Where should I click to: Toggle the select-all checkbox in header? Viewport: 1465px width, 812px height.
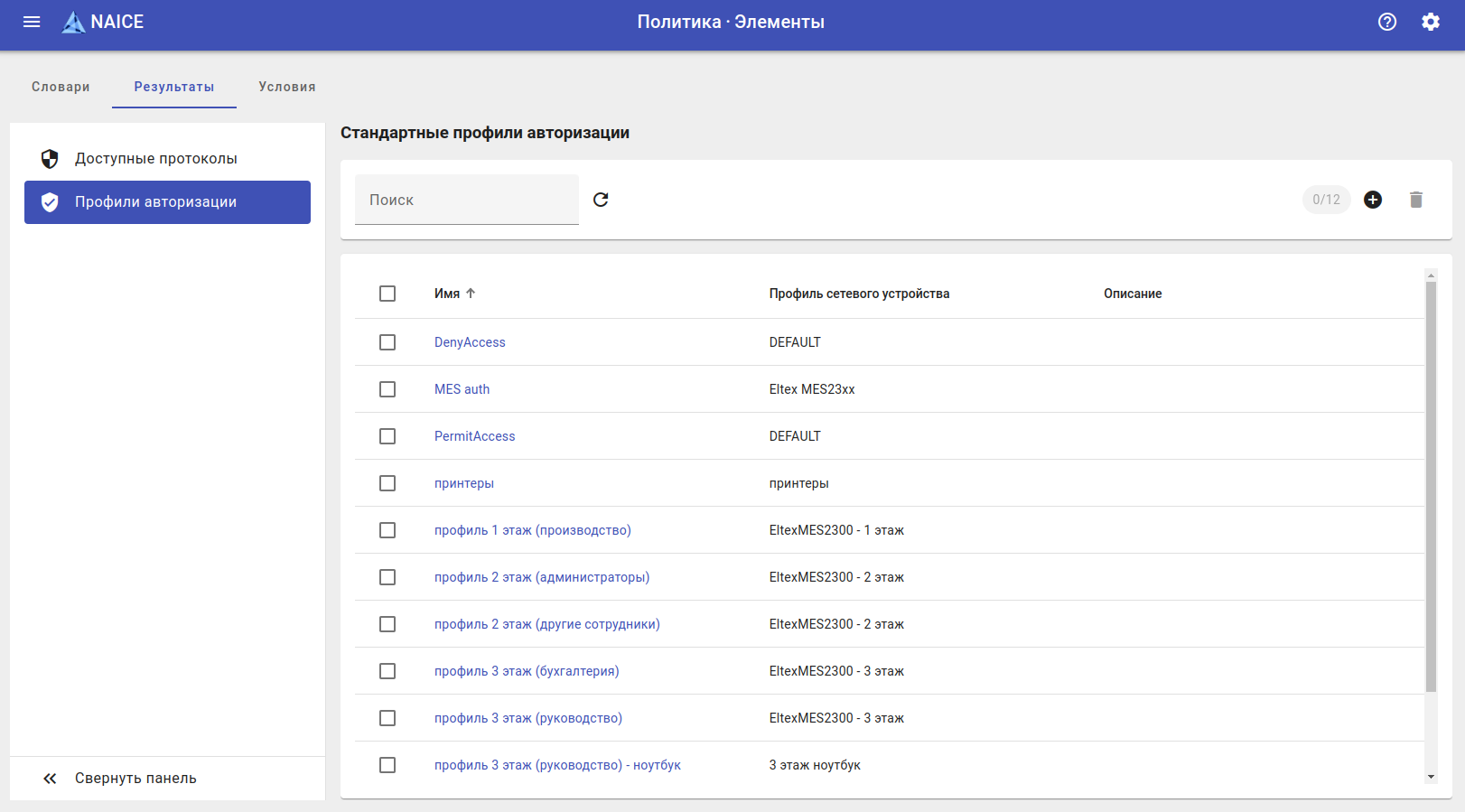387,294
